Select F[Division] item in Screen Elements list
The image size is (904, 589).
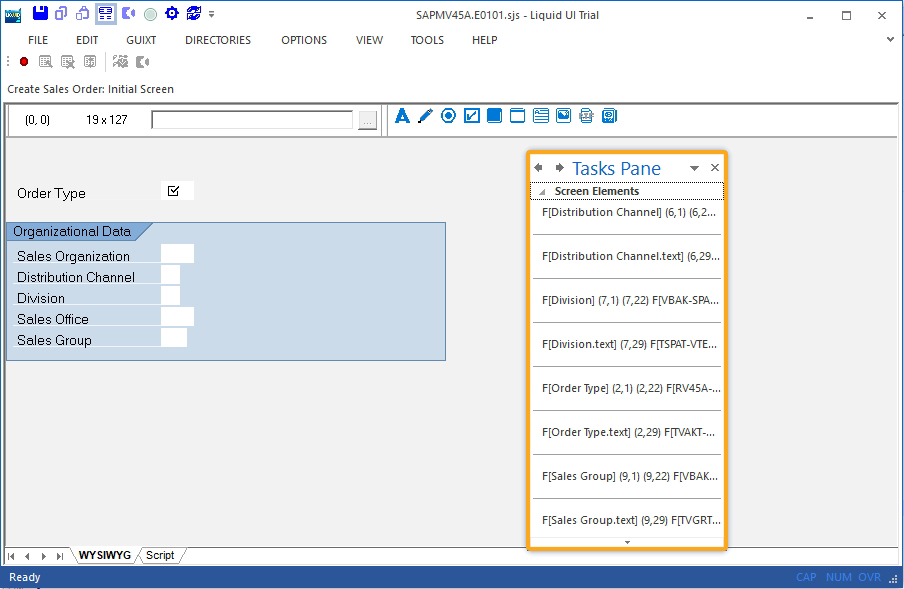(629, 300)
